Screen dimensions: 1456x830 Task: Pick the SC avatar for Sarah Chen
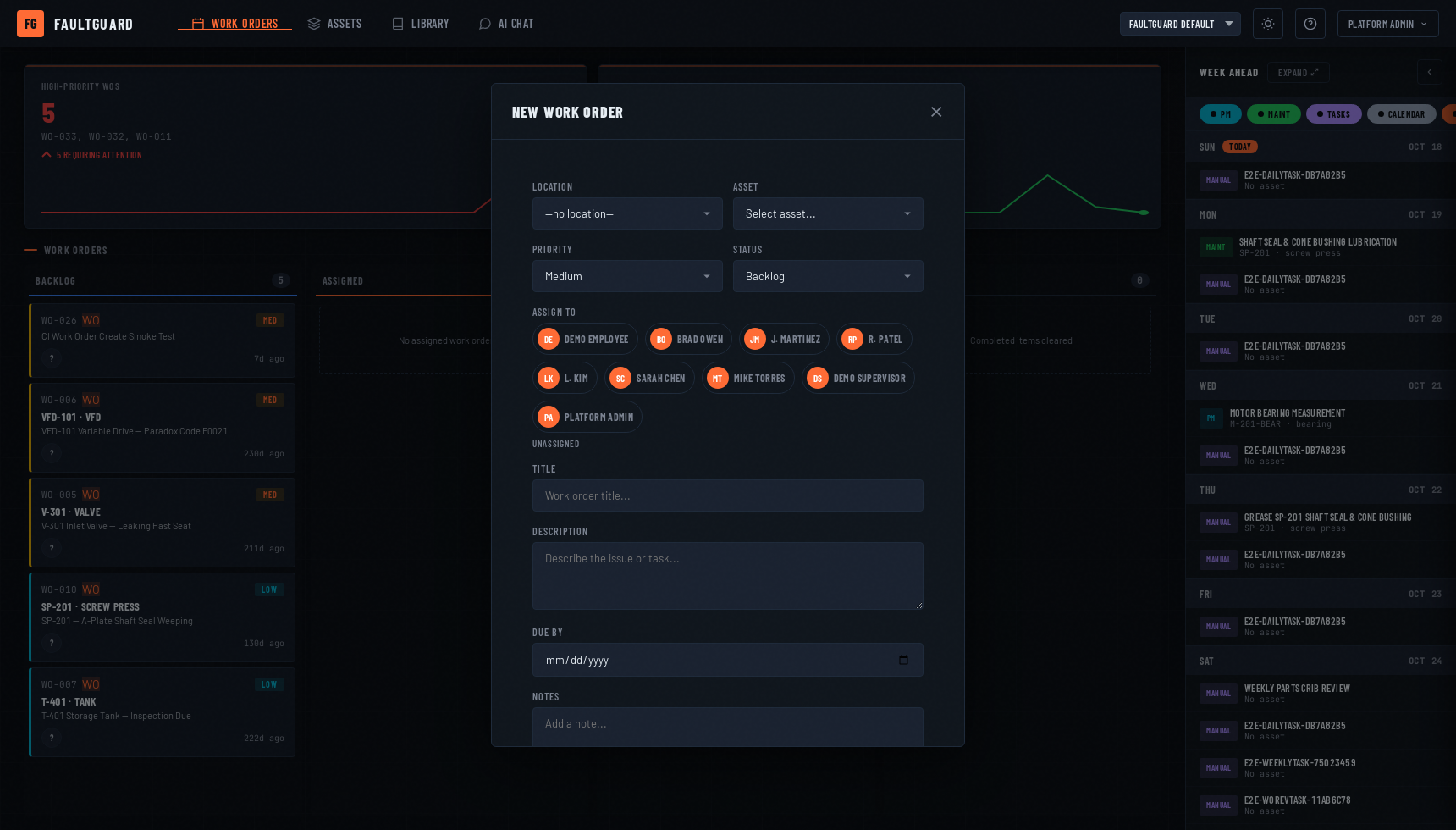click(620, 378)
